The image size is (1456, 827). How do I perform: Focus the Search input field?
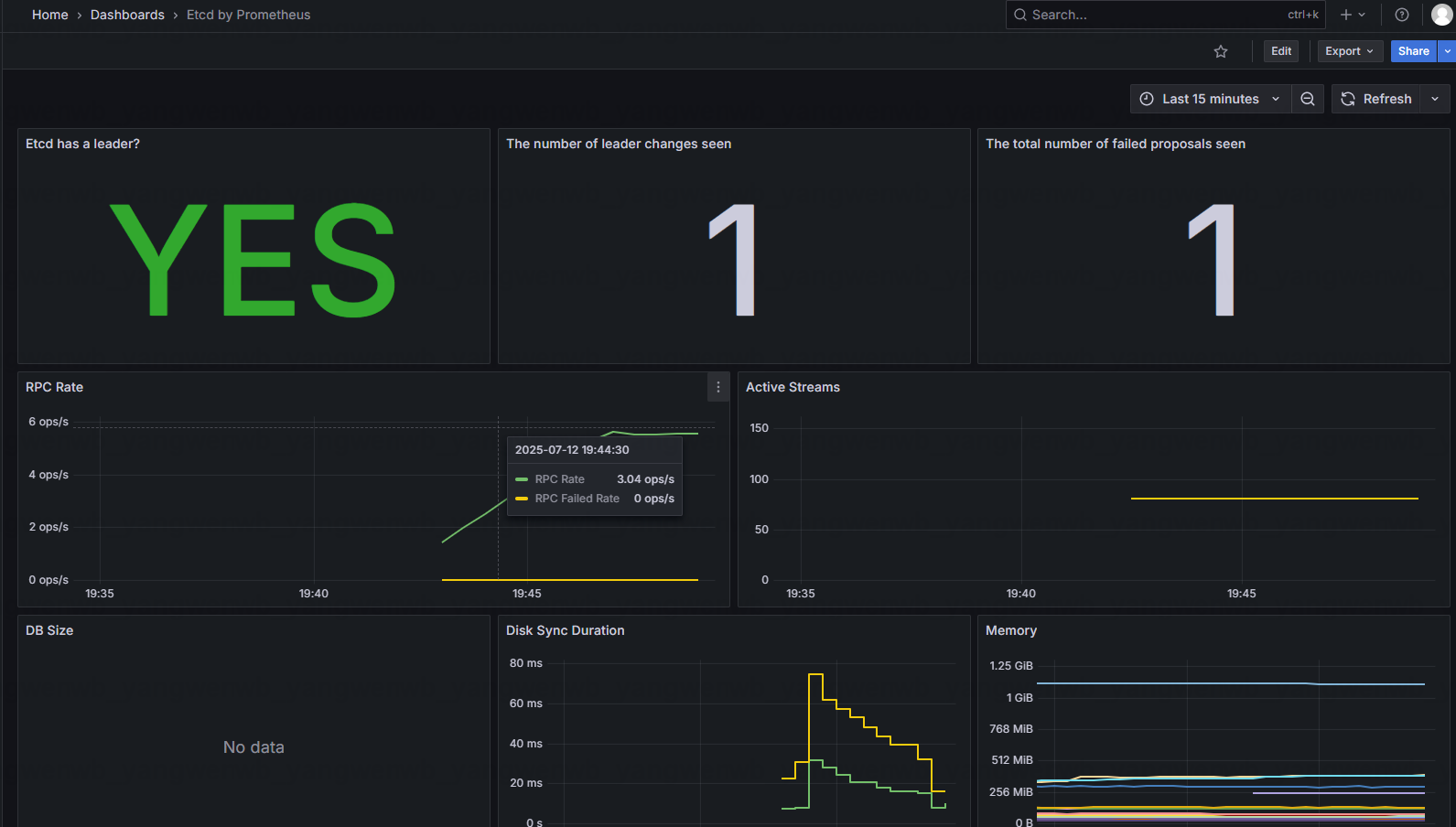click(x=1153, y=15)
